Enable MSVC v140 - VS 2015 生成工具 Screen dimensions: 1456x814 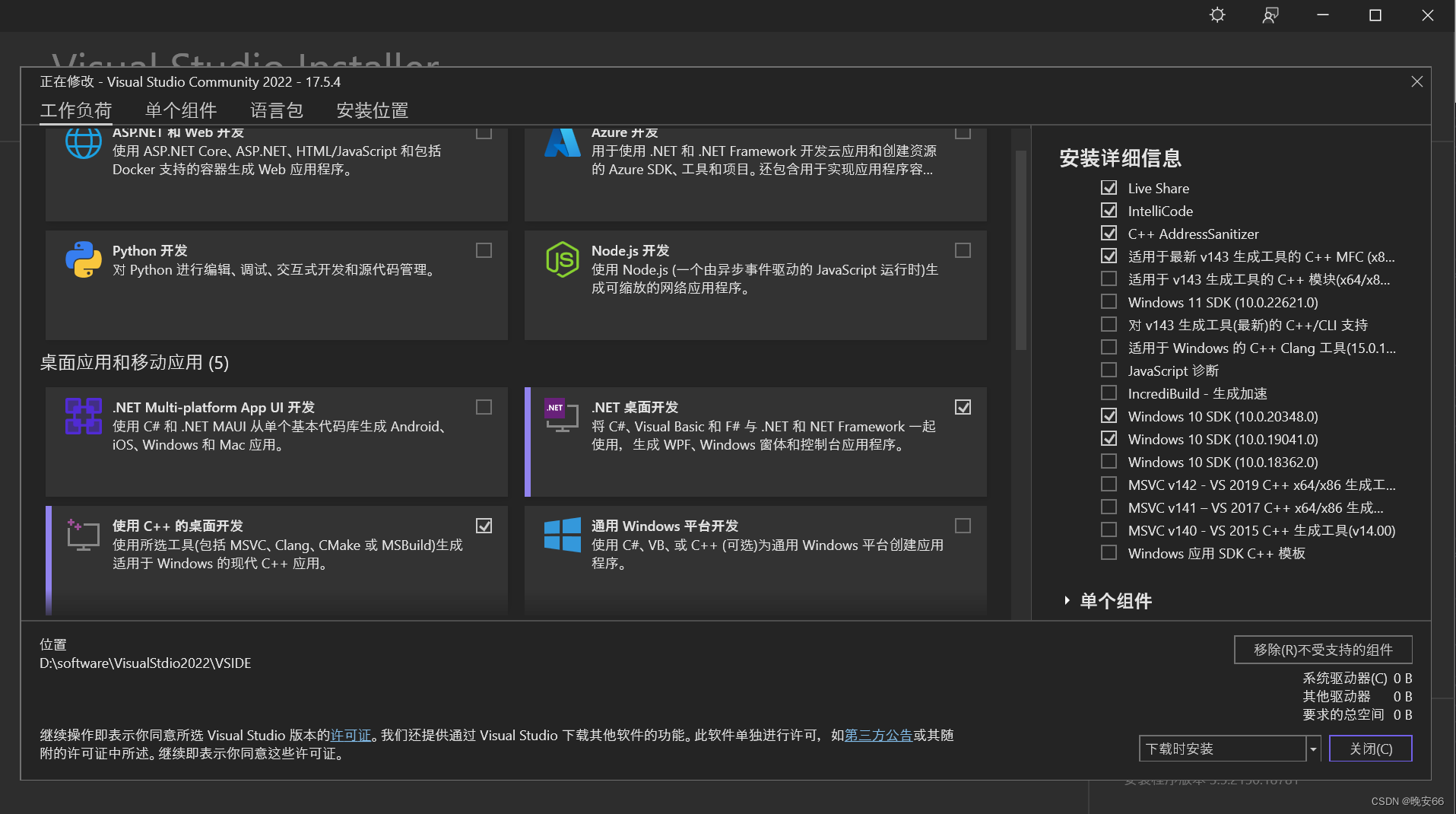1109,529
